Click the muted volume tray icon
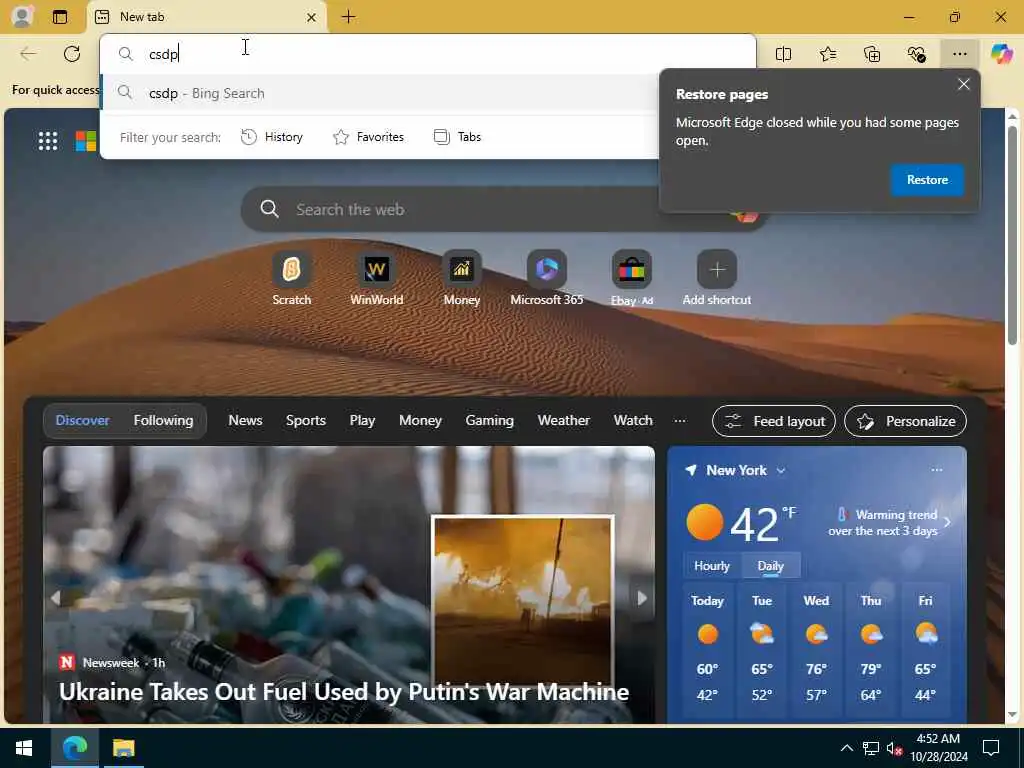1024x768 pixels. click(x=895, y=748)
